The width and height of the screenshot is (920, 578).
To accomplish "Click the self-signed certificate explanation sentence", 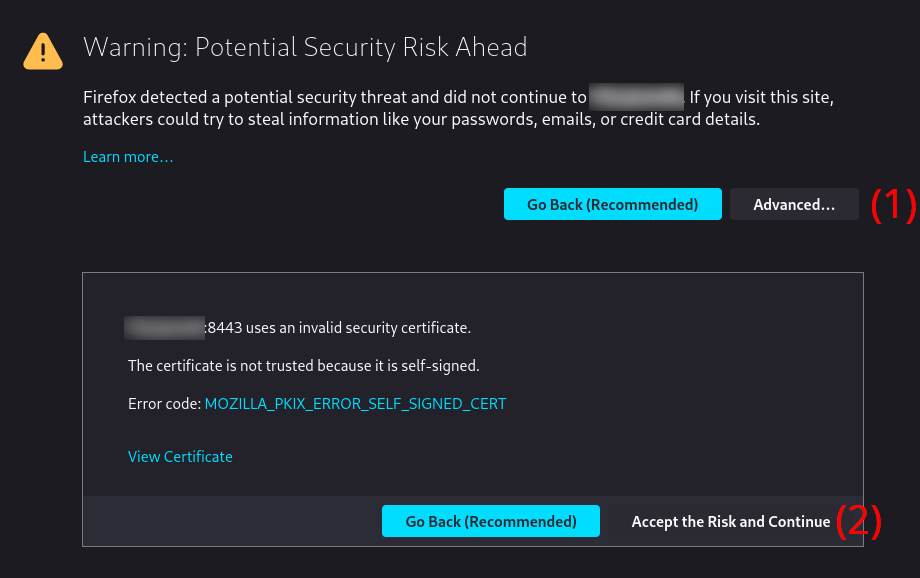I will 303,366.
